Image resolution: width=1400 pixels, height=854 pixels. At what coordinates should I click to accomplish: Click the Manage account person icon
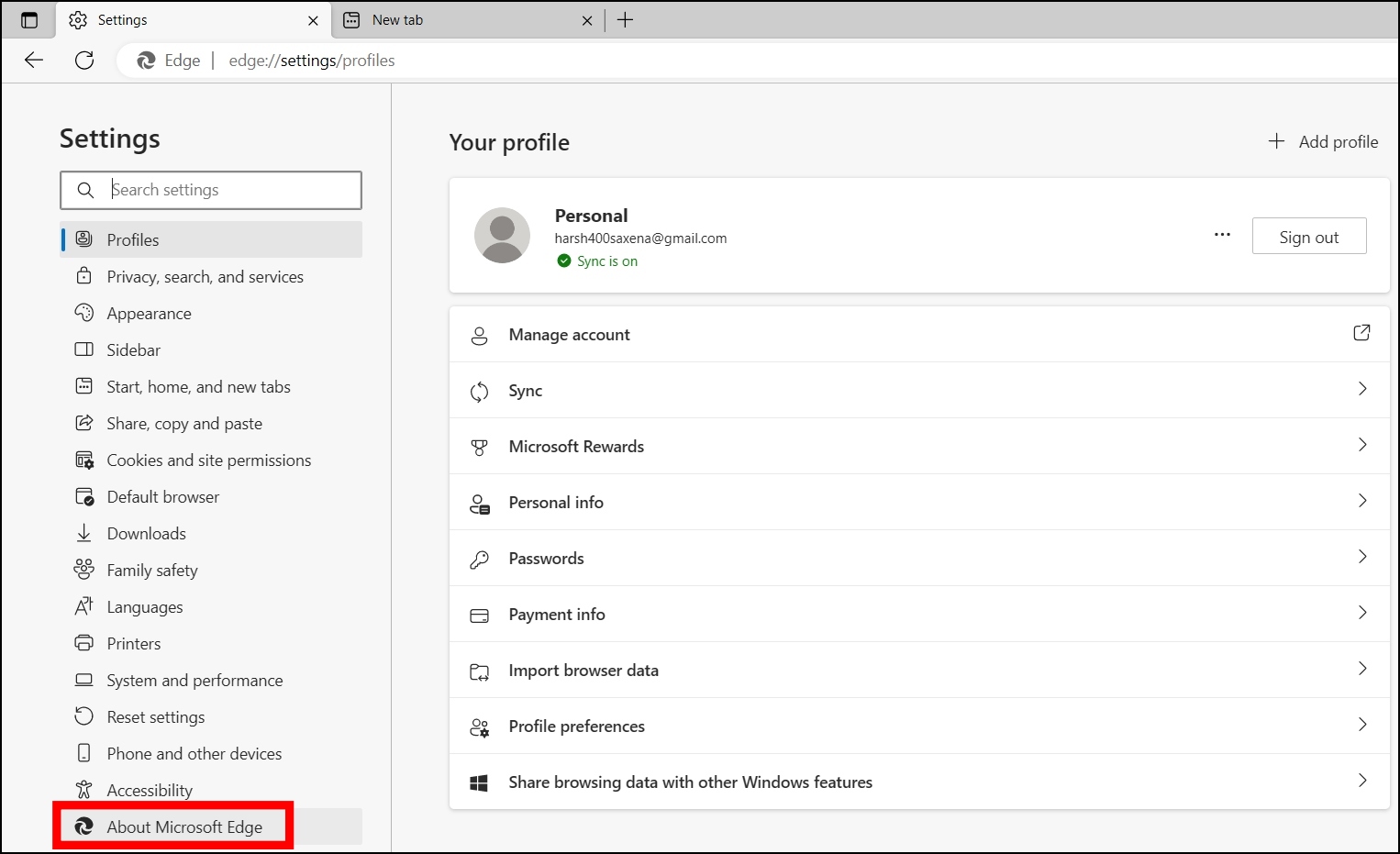coord(479,335)
